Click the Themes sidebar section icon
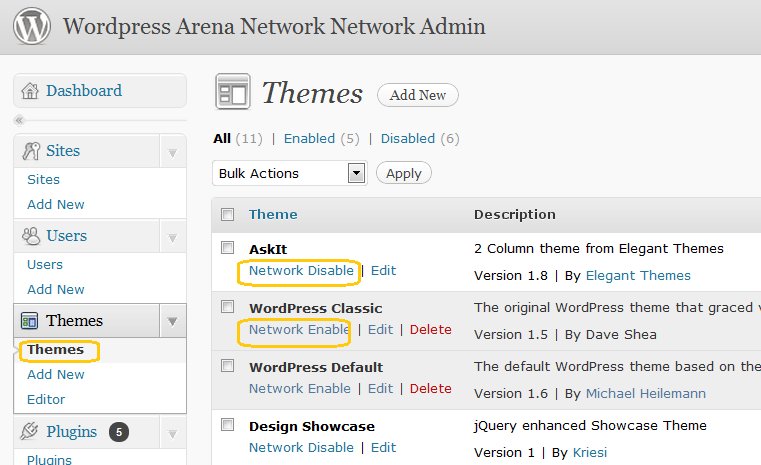 [x=30, y=321]
